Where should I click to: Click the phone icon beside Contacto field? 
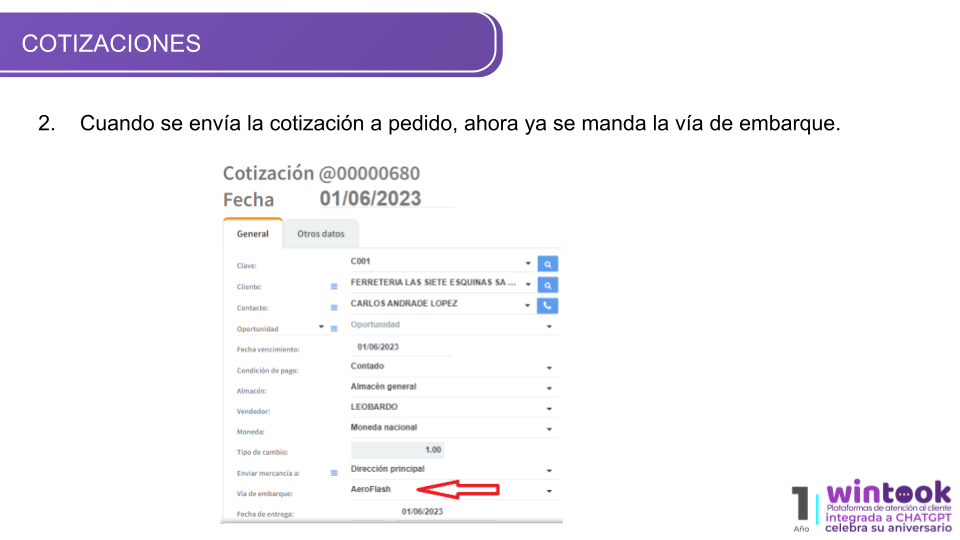pos(547,306)
